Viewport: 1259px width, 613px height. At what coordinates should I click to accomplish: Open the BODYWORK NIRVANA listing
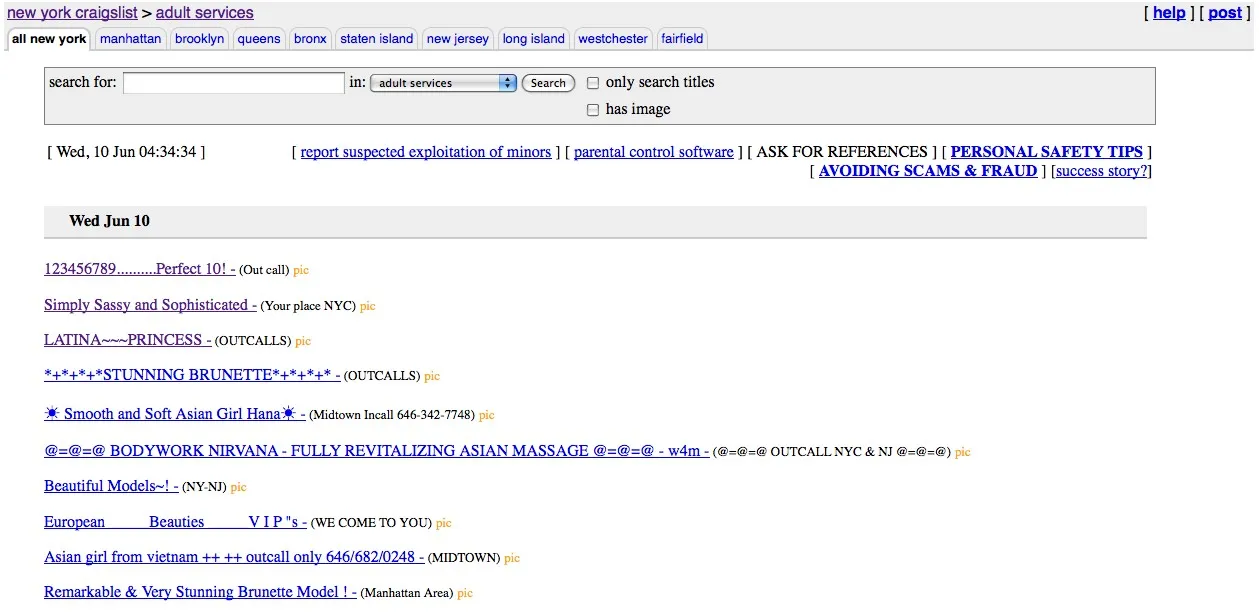[x=377, y=451]
